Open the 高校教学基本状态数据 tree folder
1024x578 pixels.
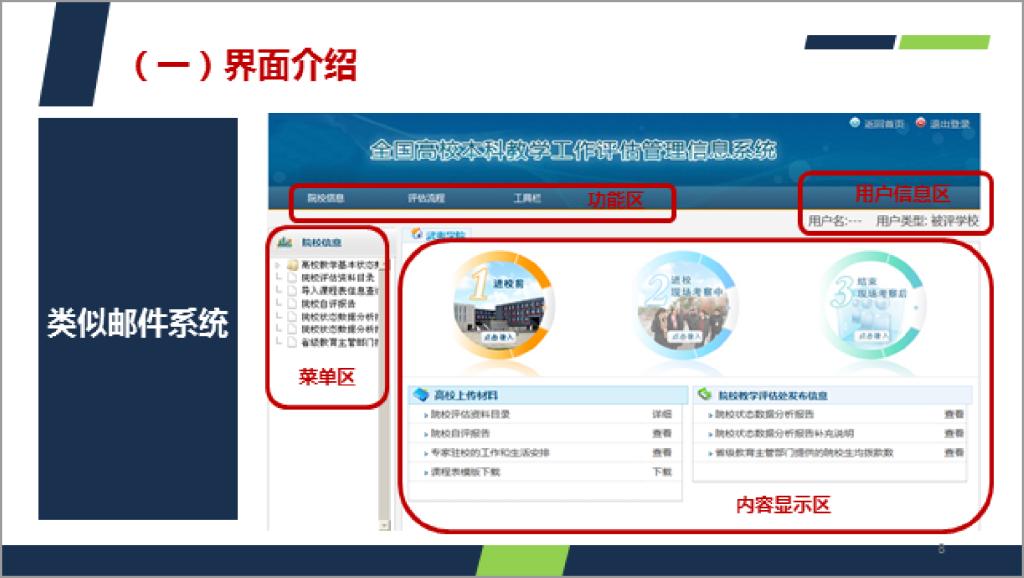(340, 265)
